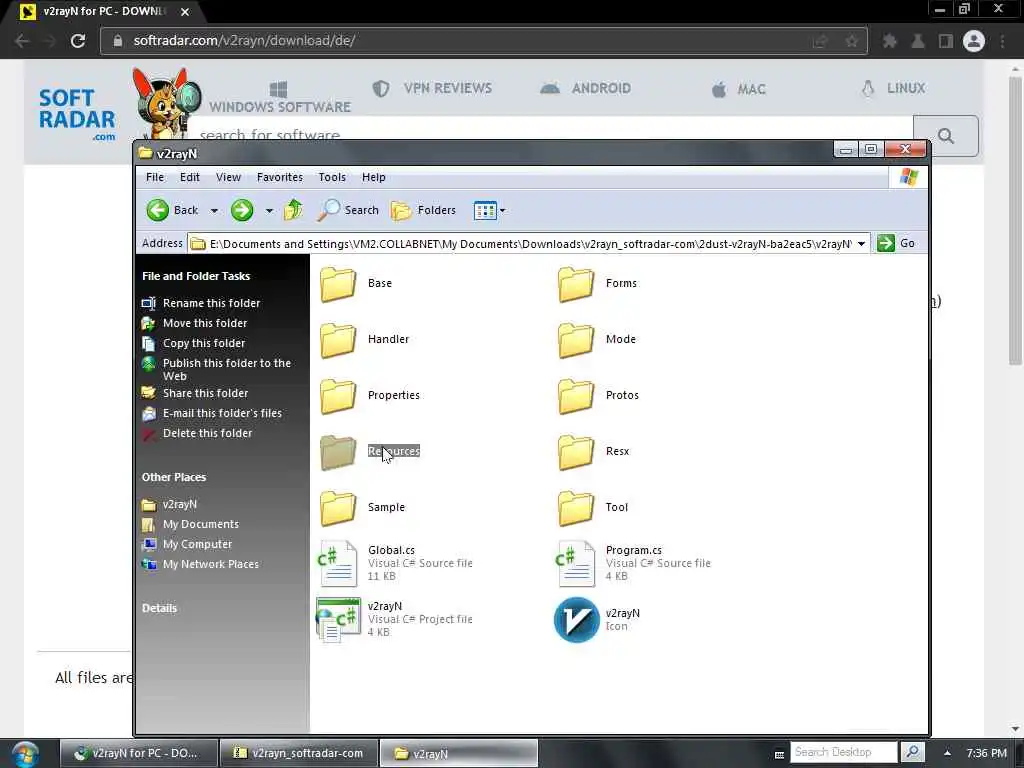This screenshot has width=1024, height=768.
Task: Select the Handler folder icon
Action: [x=338, y=340]
